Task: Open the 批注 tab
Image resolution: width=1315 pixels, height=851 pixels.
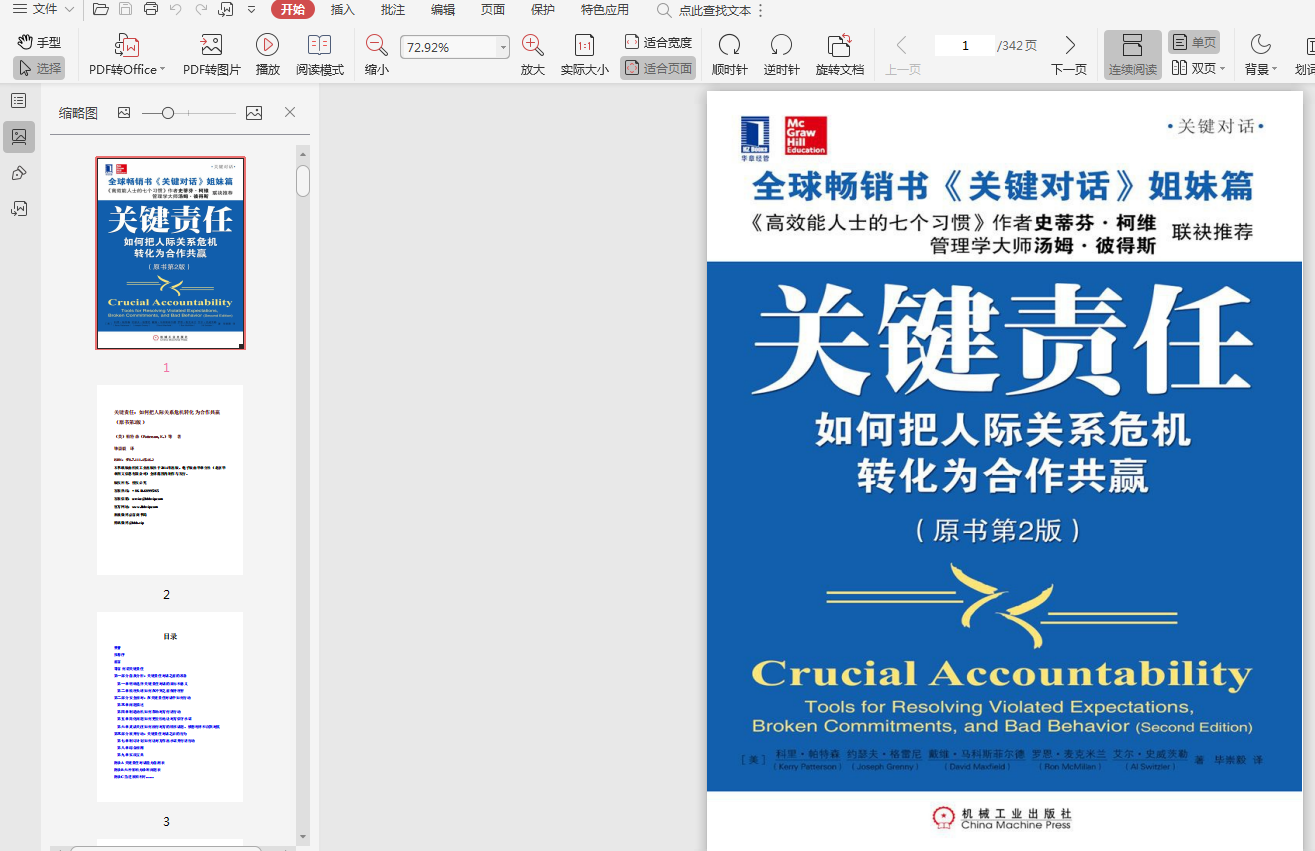Action: 393,10
